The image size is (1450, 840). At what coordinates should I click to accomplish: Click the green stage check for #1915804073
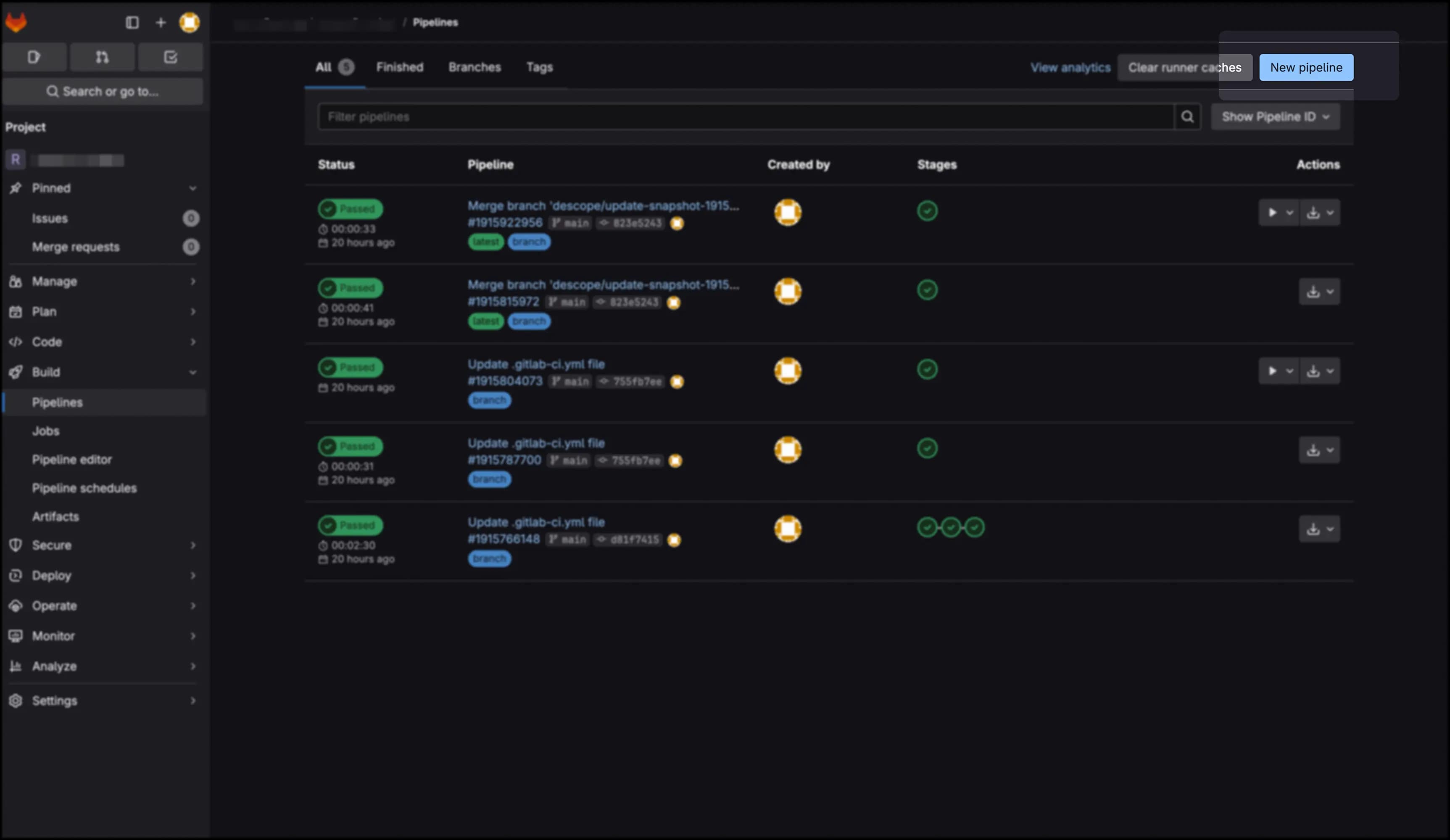pyautogui.click(x=928, y=370)
